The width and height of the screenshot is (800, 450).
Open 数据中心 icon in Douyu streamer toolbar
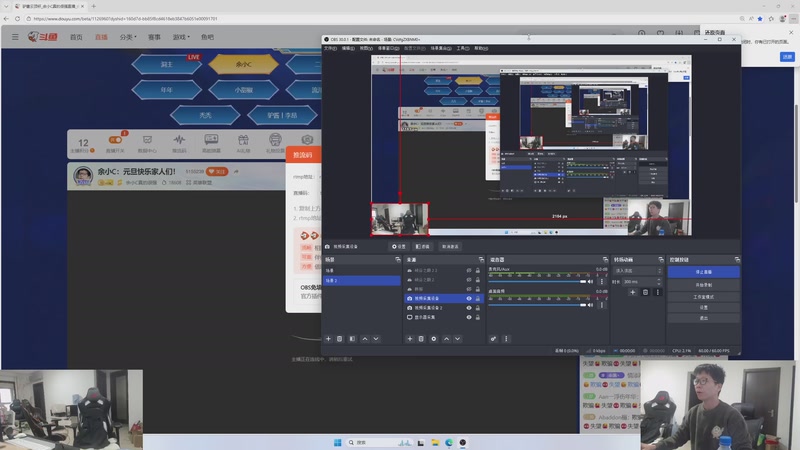coord(147,143)
